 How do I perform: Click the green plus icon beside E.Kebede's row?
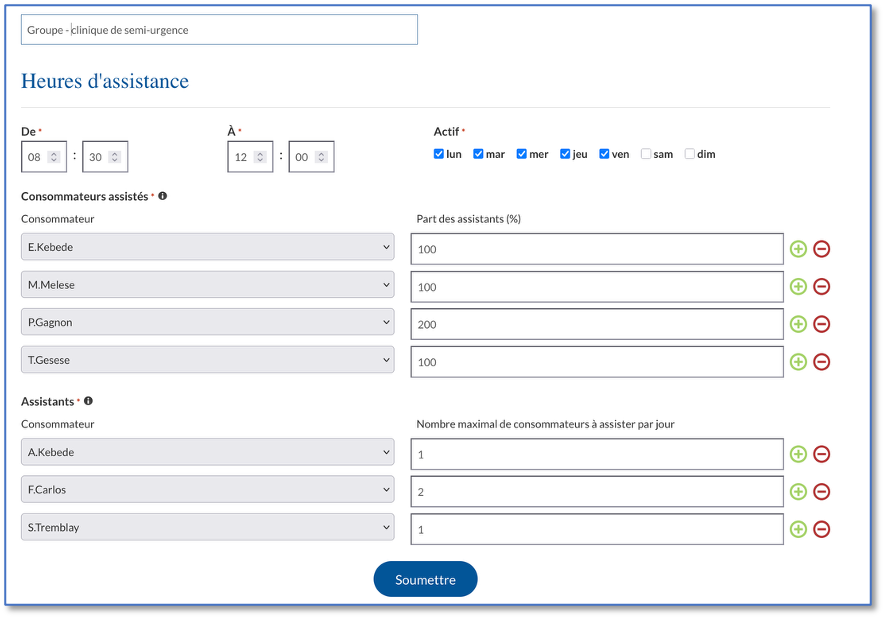point(798,248)
